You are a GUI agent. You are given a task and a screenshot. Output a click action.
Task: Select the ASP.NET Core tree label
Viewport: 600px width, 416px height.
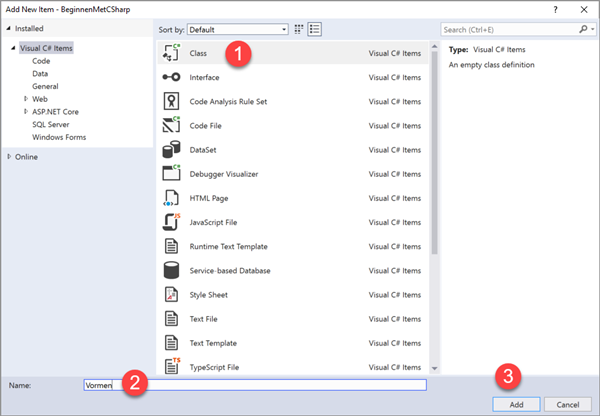coord(55,111)
